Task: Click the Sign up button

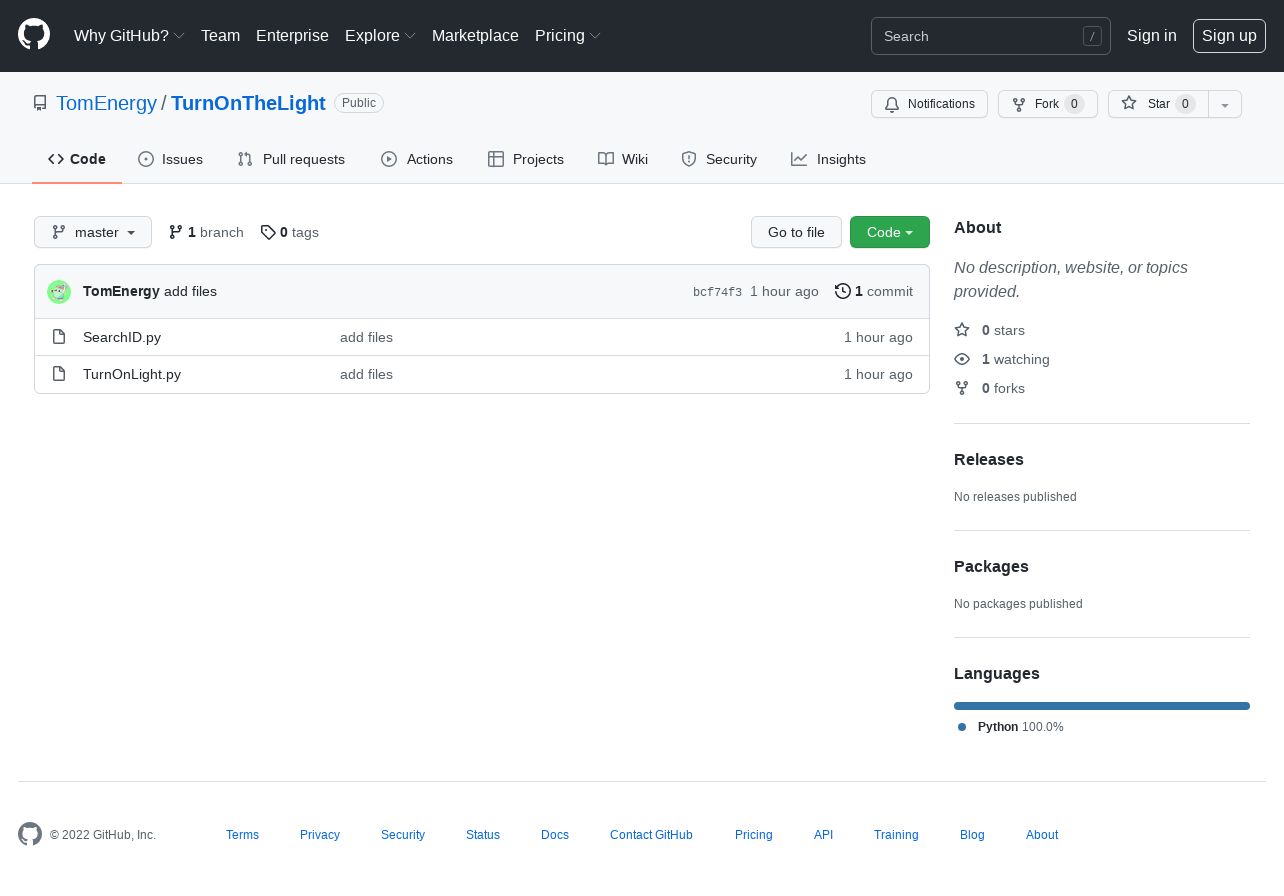Action: click(1229, 35)
